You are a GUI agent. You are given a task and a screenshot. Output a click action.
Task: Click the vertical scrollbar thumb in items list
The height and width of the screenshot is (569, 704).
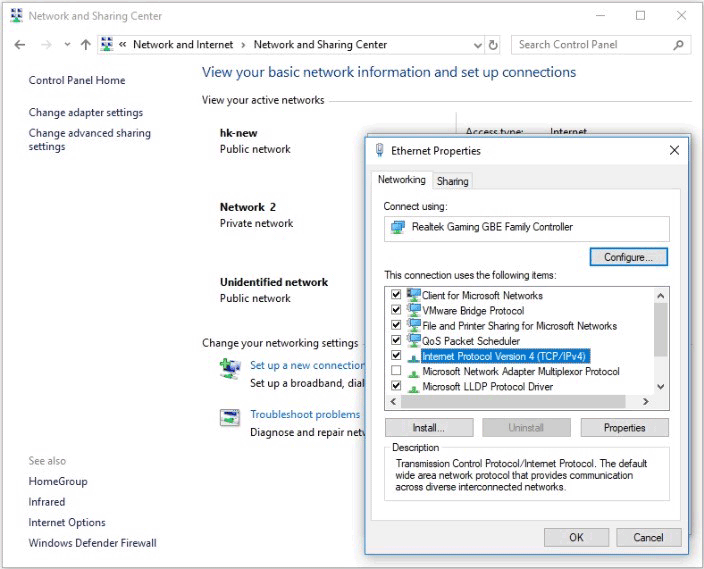coord(660,330)
